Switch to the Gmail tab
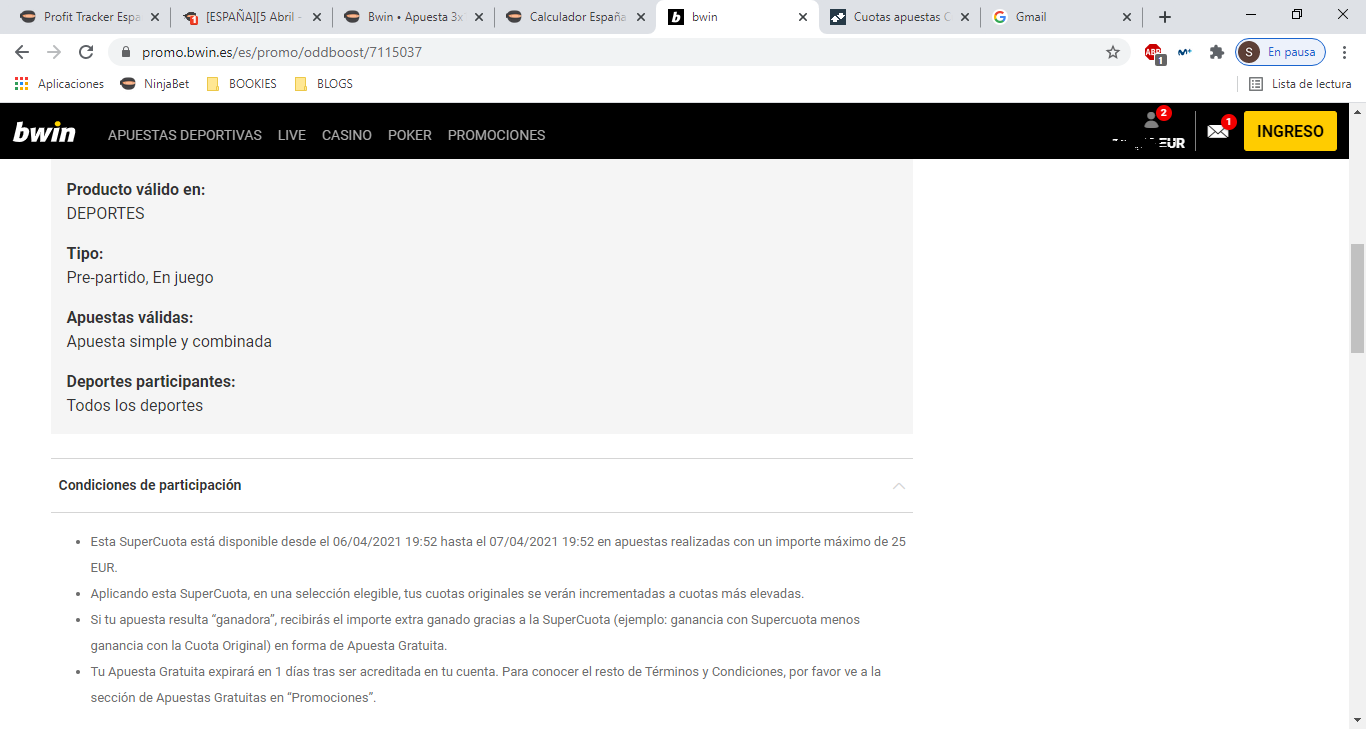The height and width of the screenshot is (729, 1366). click(1060, 17)
